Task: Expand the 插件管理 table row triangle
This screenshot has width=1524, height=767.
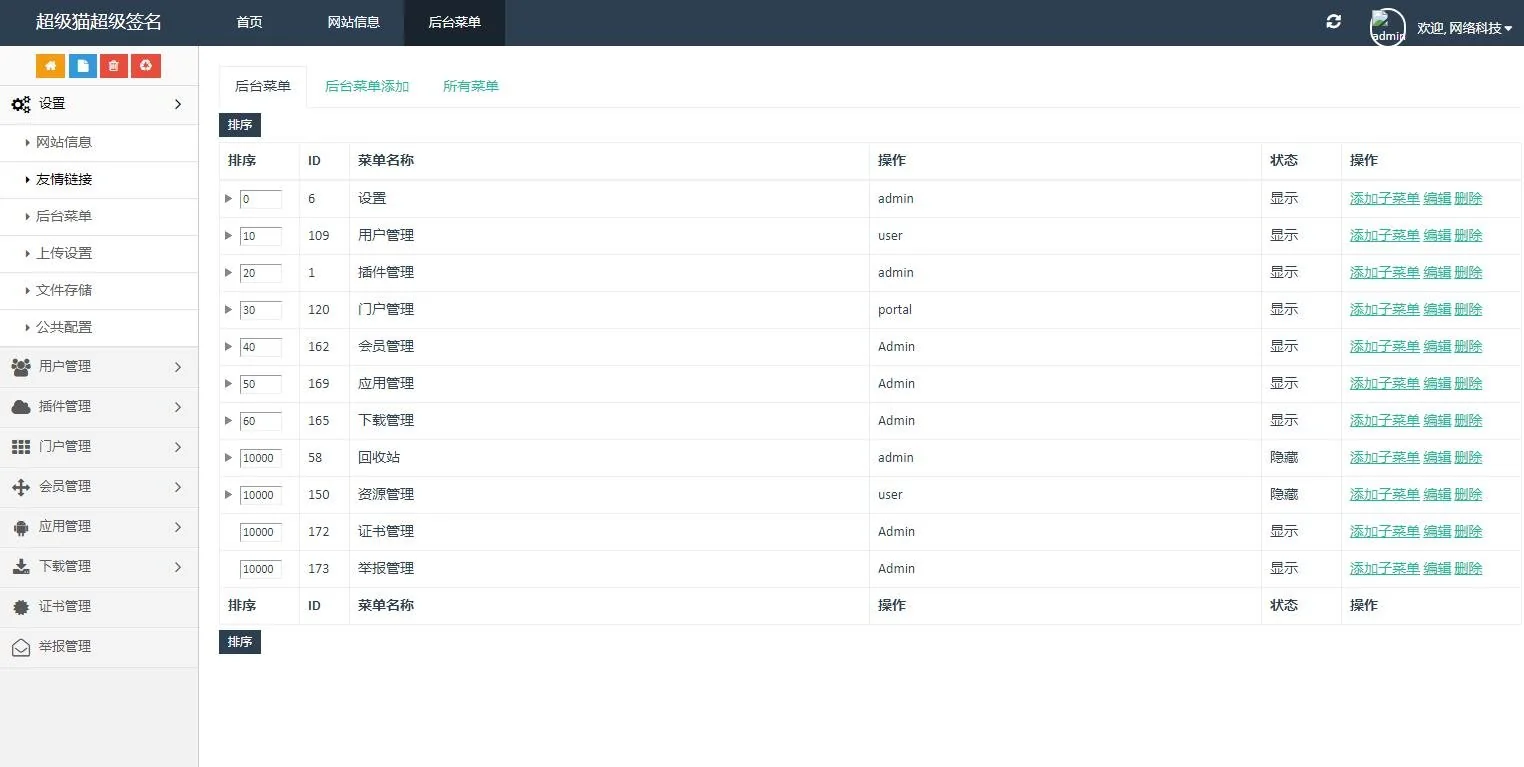Action: 229,273
